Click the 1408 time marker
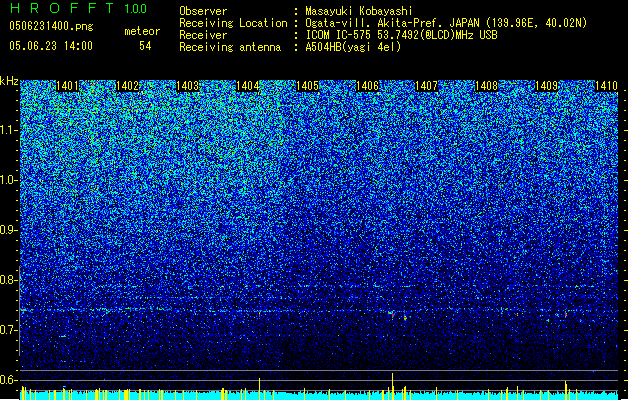 click(x=486, y=86)
